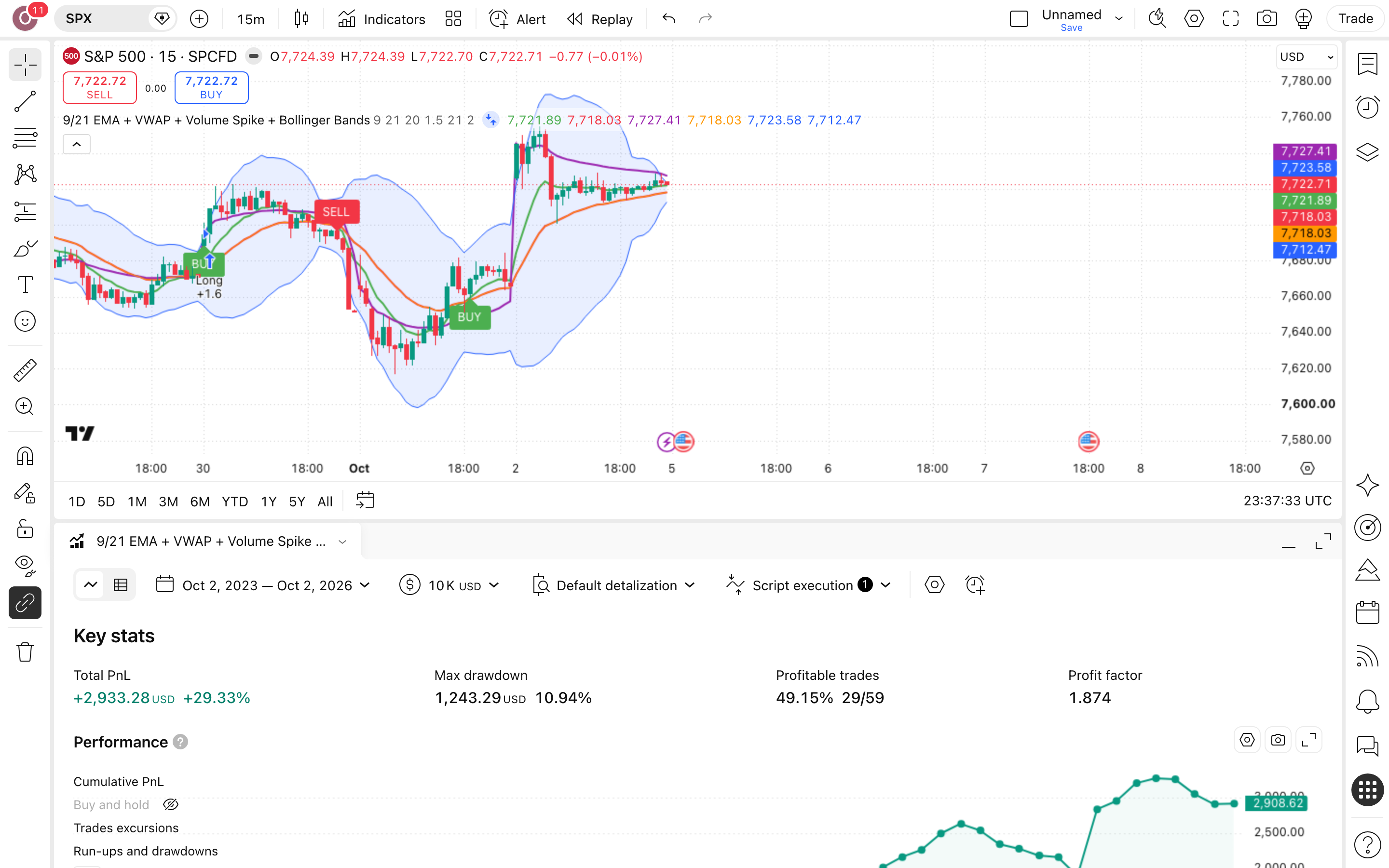Expand the backtest date range dropdown
This screenshot has height=868, width=1389.
[x=263, y=585]
